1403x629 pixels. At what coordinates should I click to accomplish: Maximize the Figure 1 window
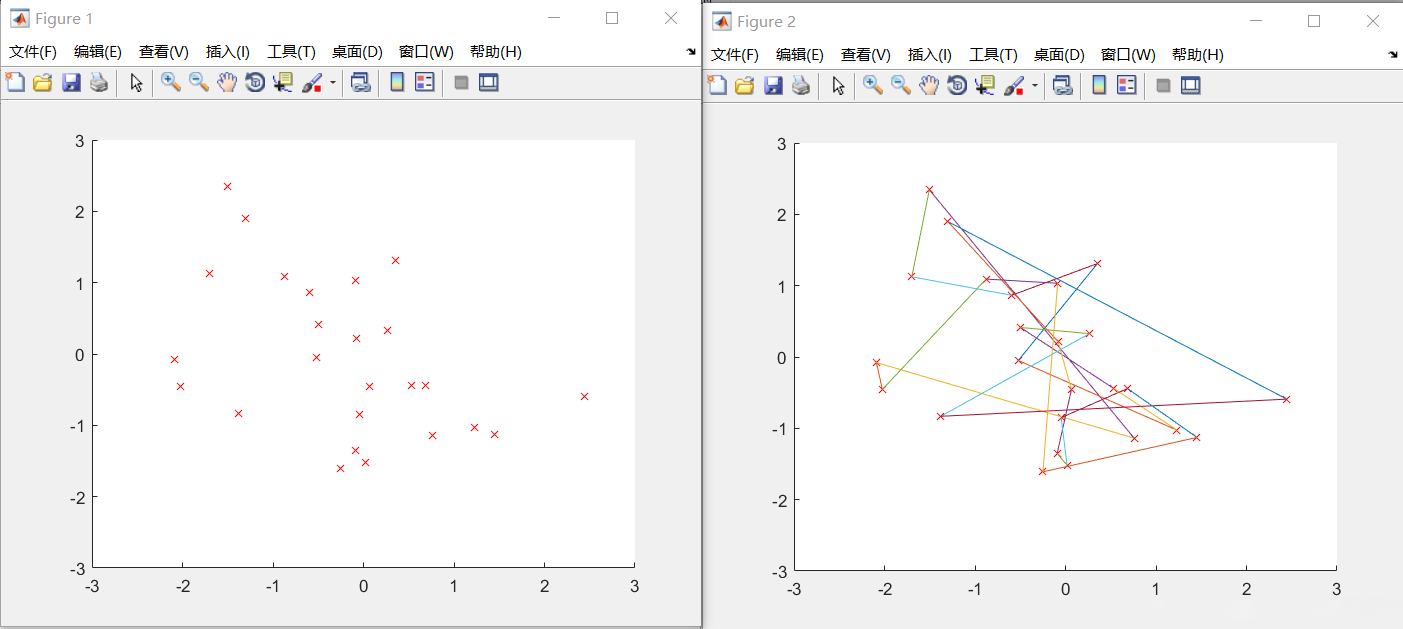coord(612,18)
